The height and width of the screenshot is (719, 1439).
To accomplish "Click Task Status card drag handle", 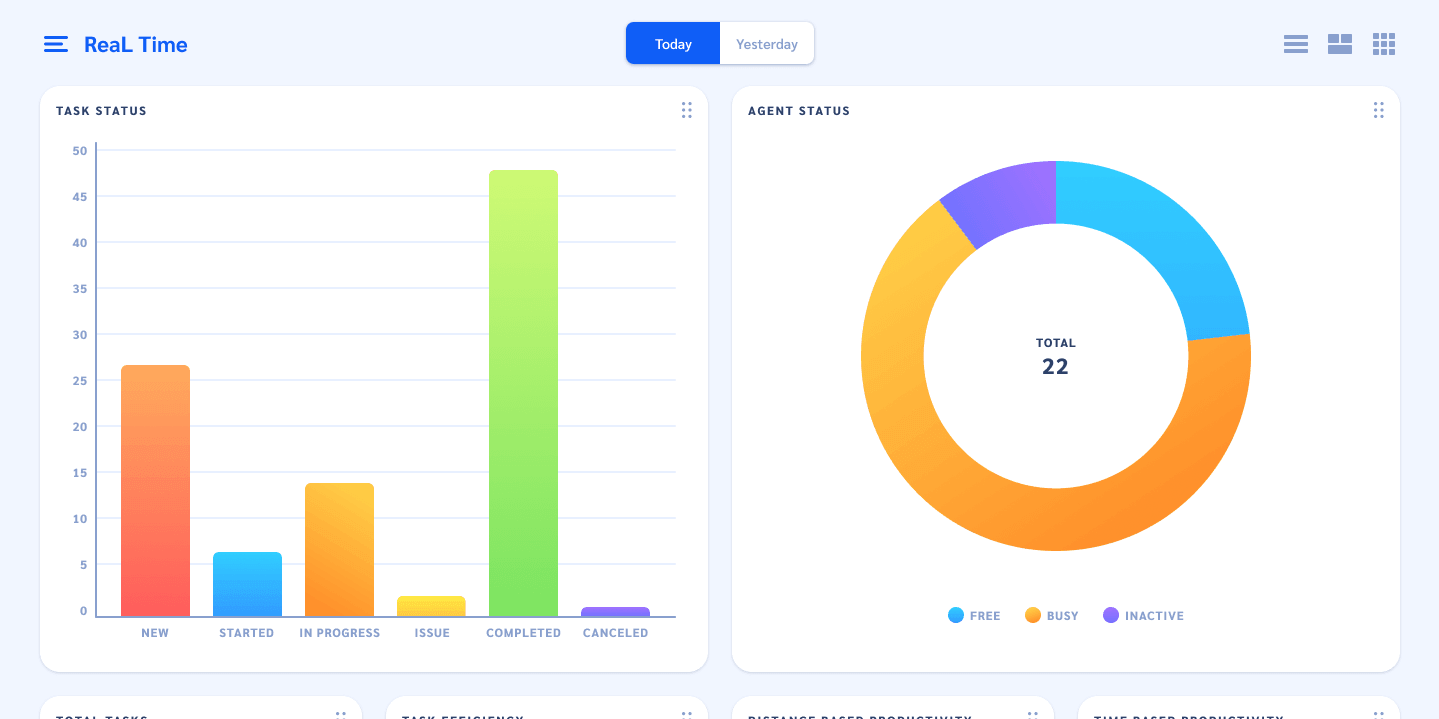I will (686, 110).
